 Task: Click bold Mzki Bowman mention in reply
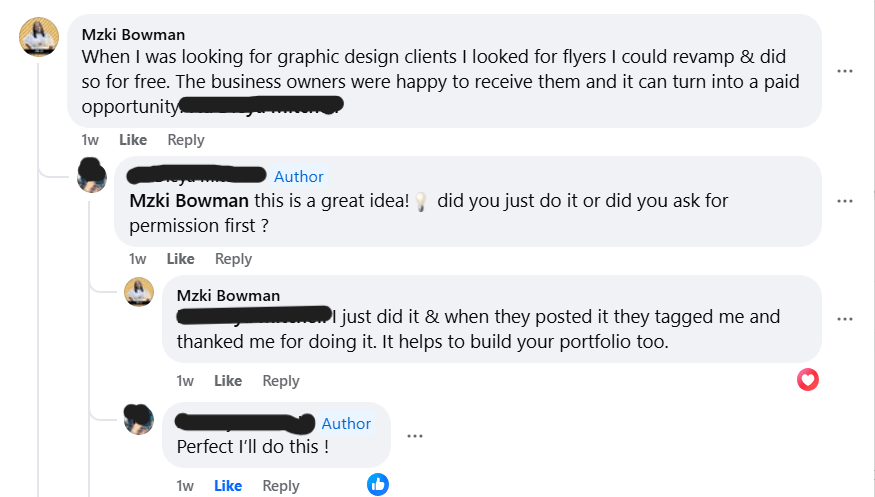(190, 201)
